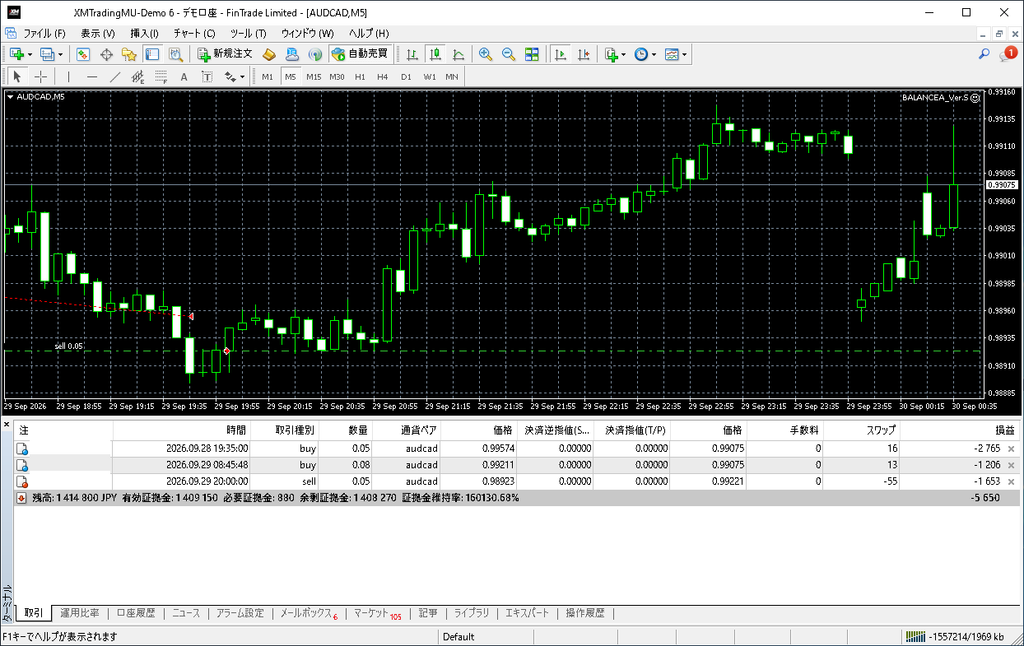
Task: Click the 新規注文 new order button
Action: tap(225, 54)
